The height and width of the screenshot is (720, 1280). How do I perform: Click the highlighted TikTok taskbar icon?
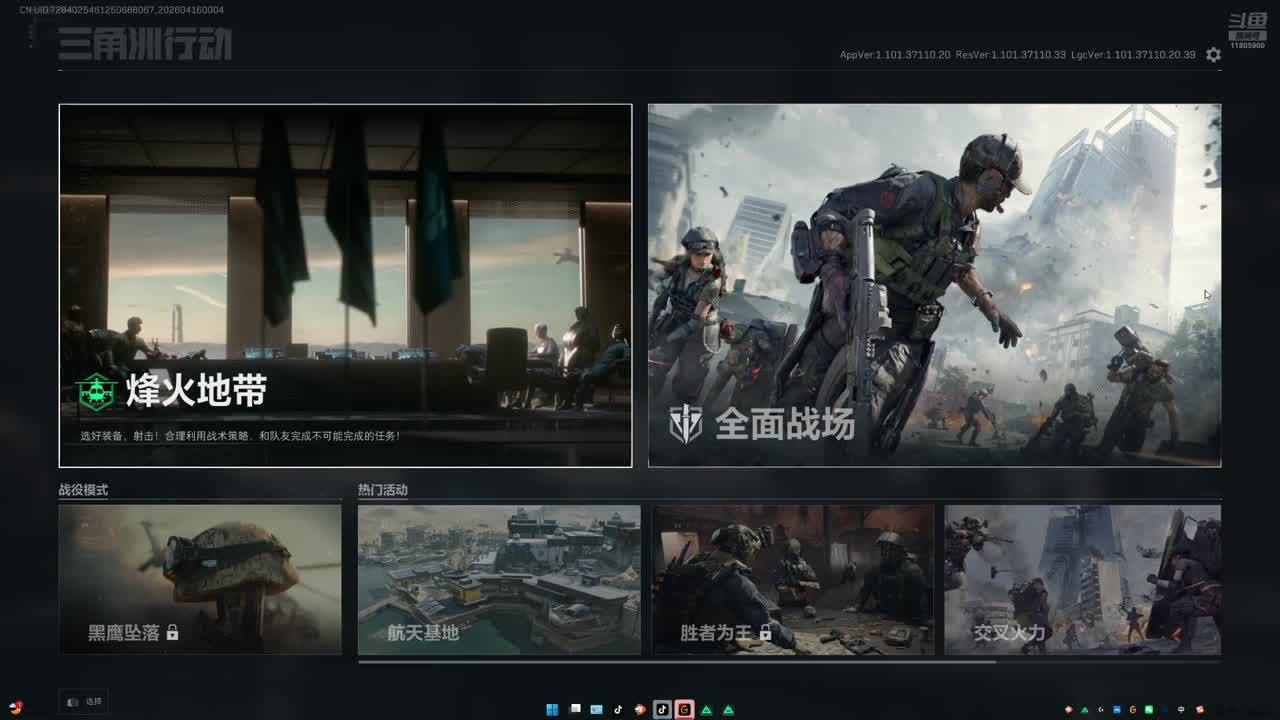662,709
